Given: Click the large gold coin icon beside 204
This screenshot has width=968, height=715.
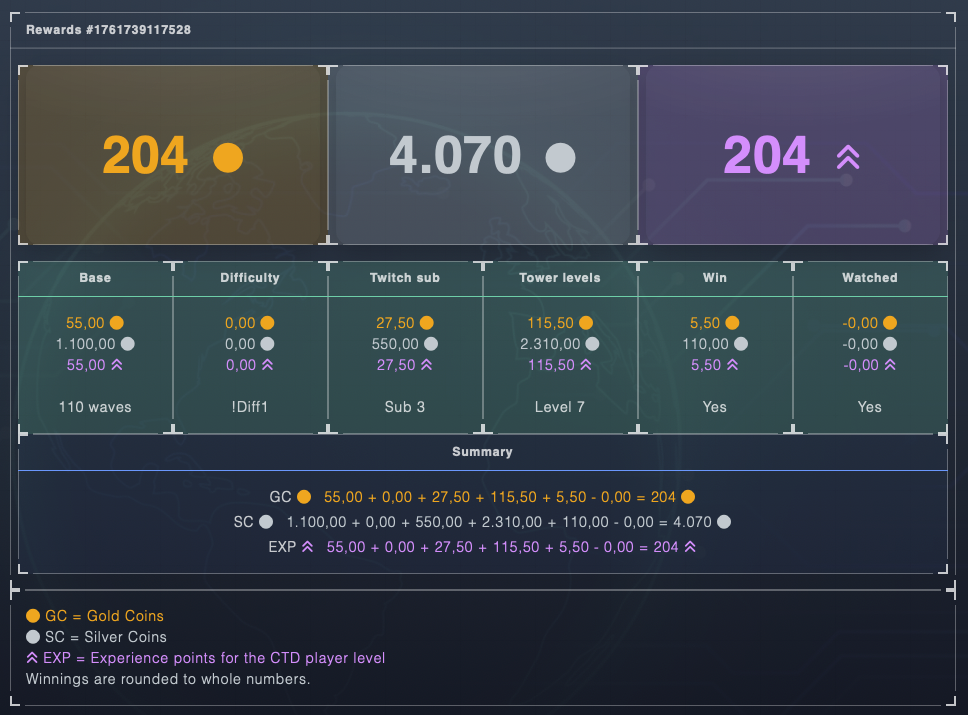Looking at the screenshot, I should coord(228,157).
